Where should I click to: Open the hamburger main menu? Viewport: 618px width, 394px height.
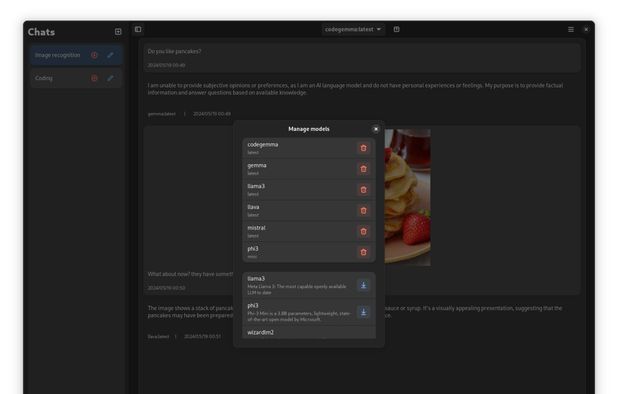point(571,30)
